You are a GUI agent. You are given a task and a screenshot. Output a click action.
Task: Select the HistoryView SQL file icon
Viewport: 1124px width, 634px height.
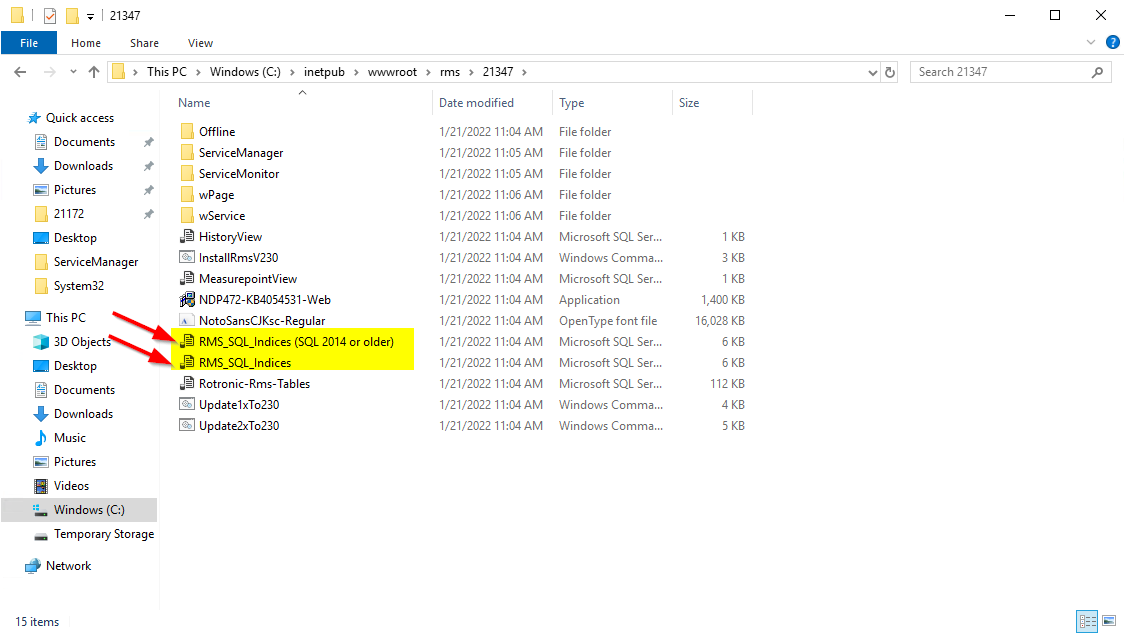tap(187, 236)
